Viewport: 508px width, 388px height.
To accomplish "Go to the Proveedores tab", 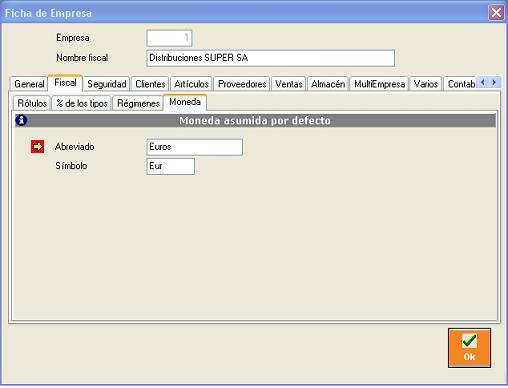I will pos(242,84).
